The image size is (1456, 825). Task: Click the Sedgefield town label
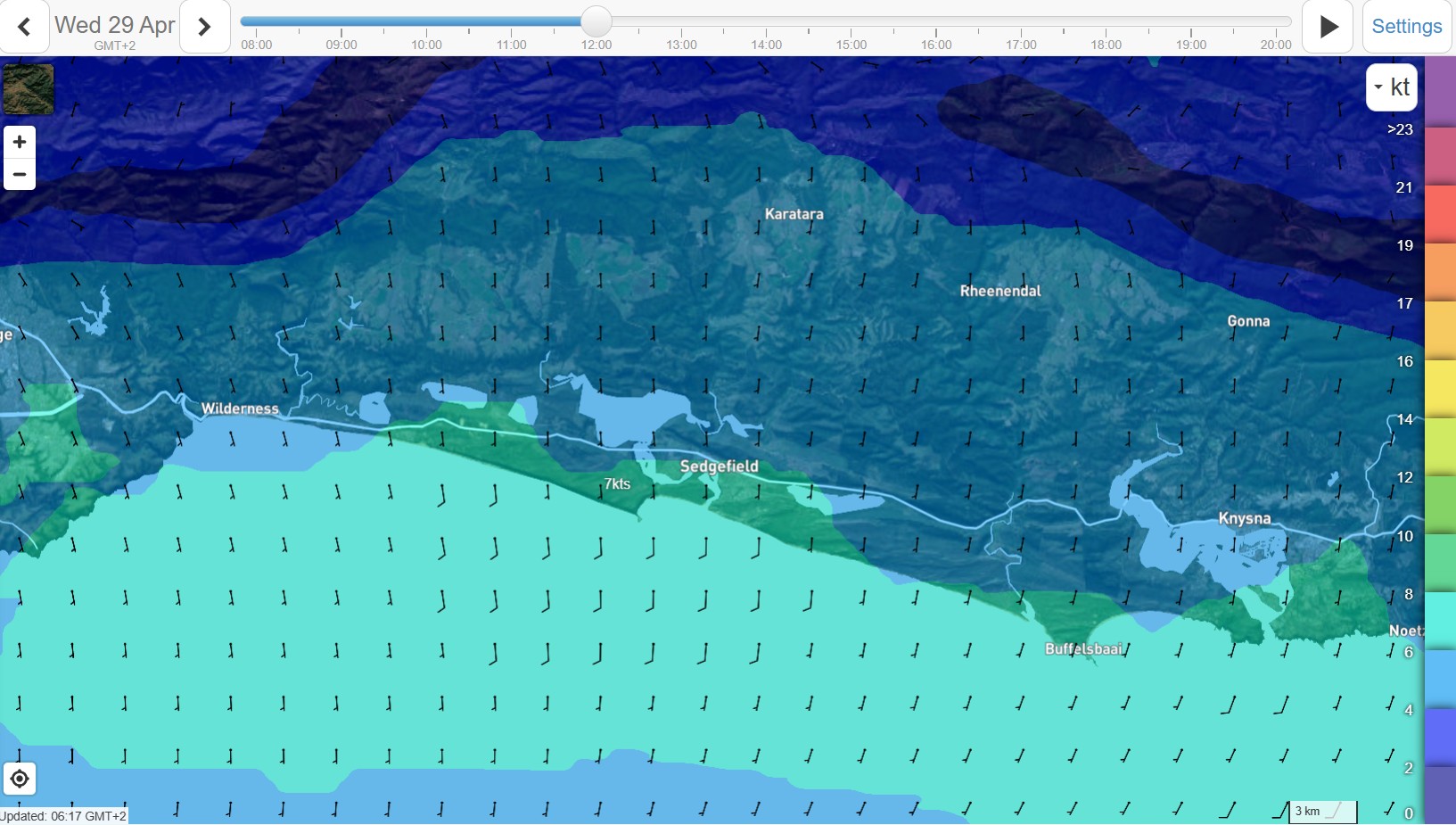click(x=719, y=466)
